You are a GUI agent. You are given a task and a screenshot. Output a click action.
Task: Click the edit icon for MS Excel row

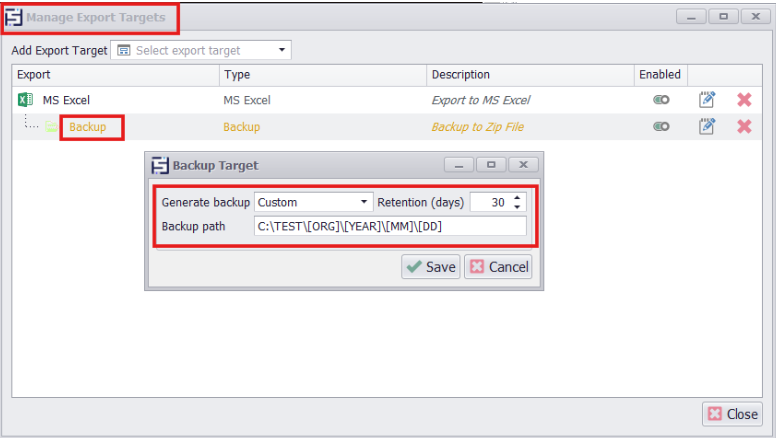point(707,100)
